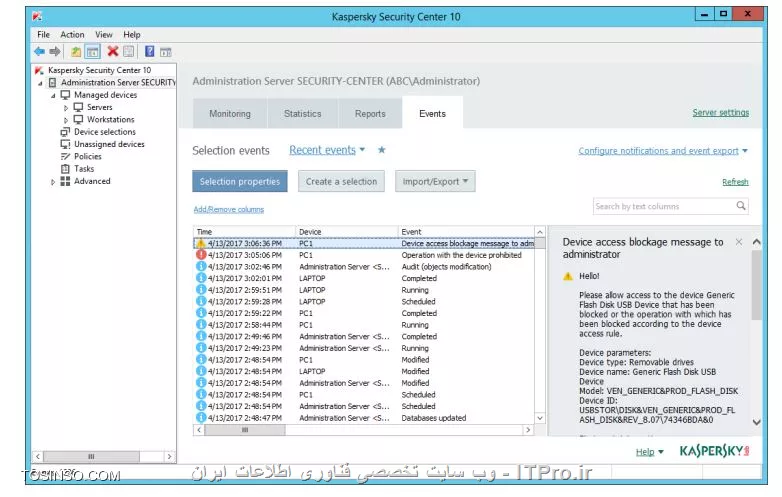This screenshot has width=782, height=497.
Task: Click the console tree scroll right arrow
Action: (x=170, y=456)
